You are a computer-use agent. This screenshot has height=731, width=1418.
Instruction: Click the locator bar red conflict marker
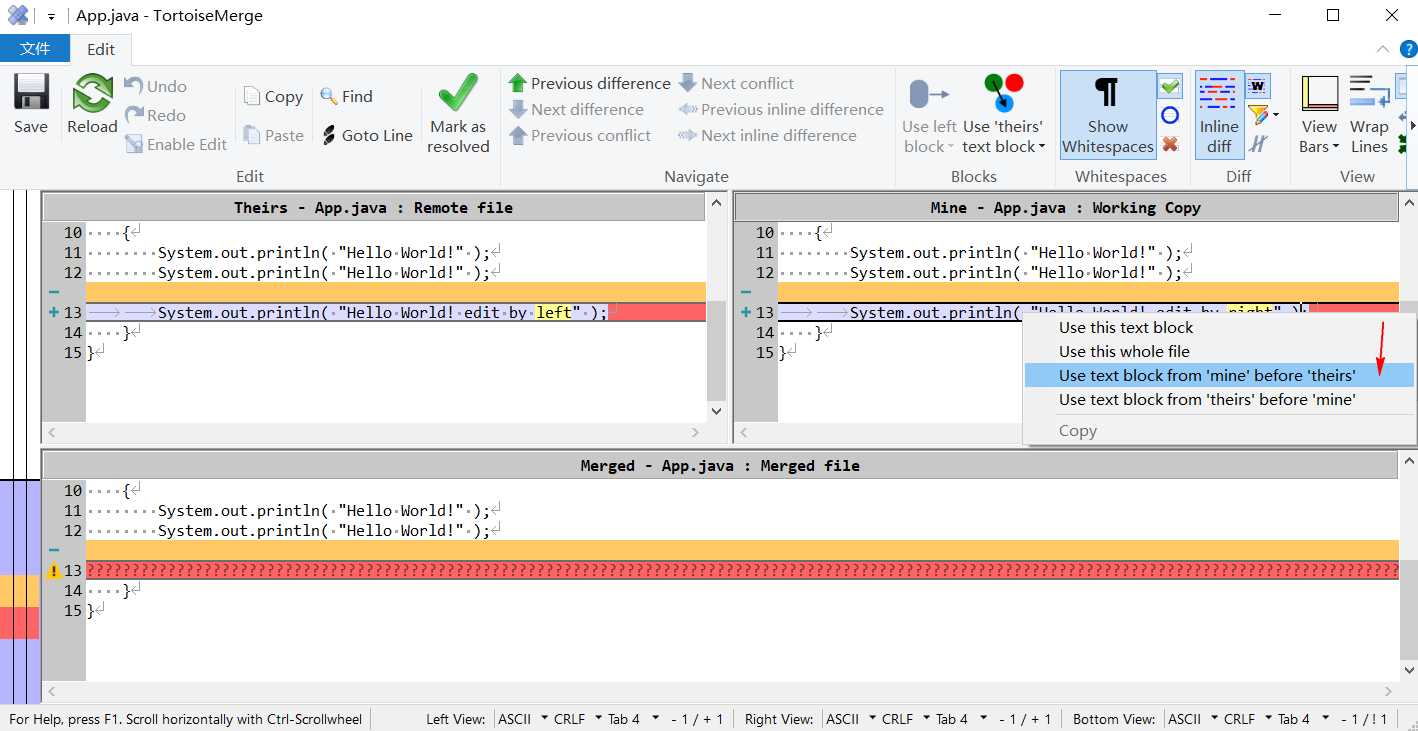(19, 622)
